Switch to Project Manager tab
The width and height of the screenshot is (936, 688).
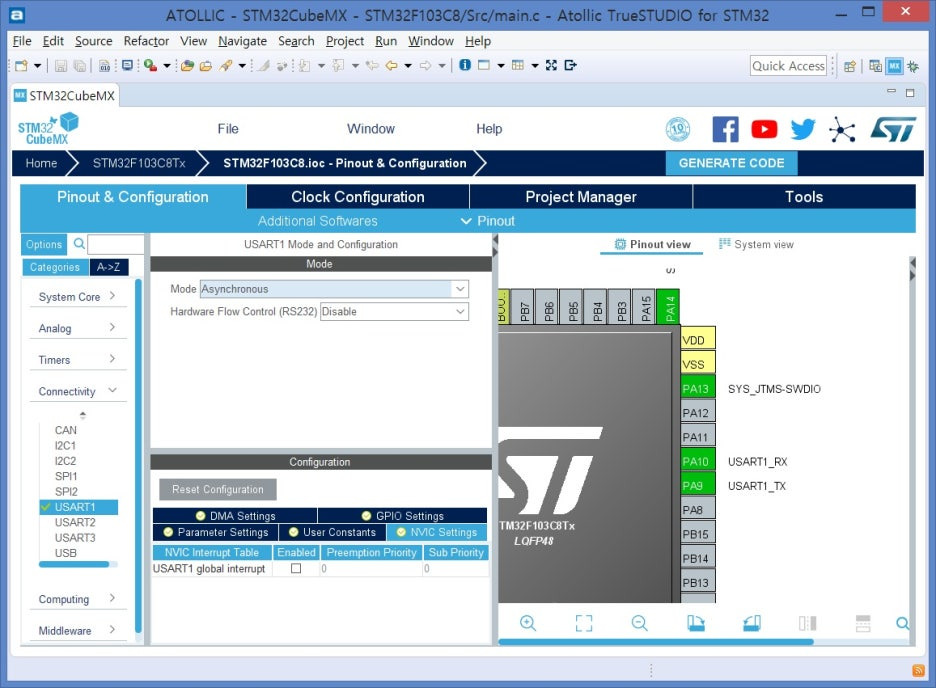coord(581,197)
